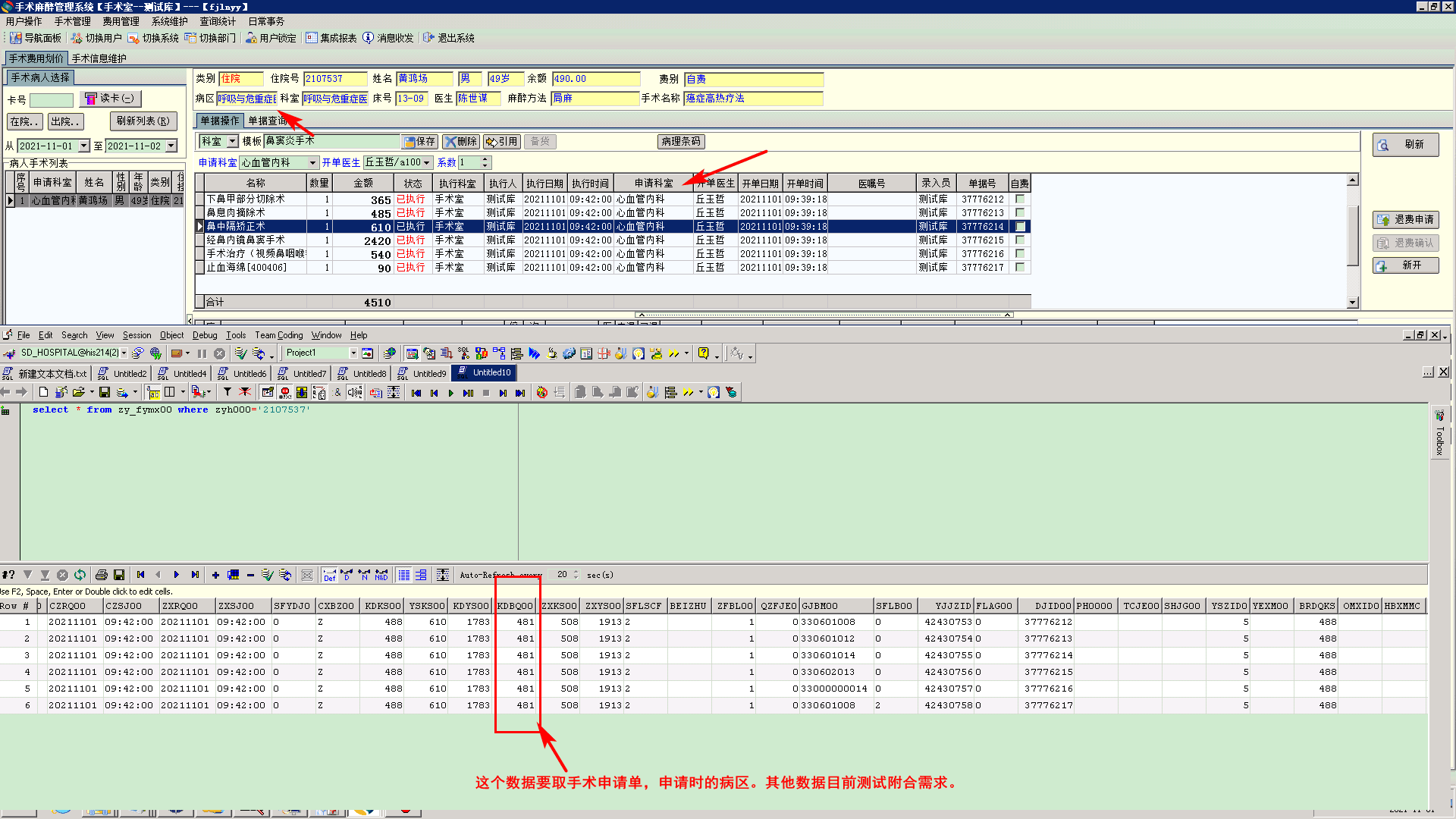1456x819 pixels.
Task: Click the print icon in result grid toolbar
Action: tap(101, 575)
